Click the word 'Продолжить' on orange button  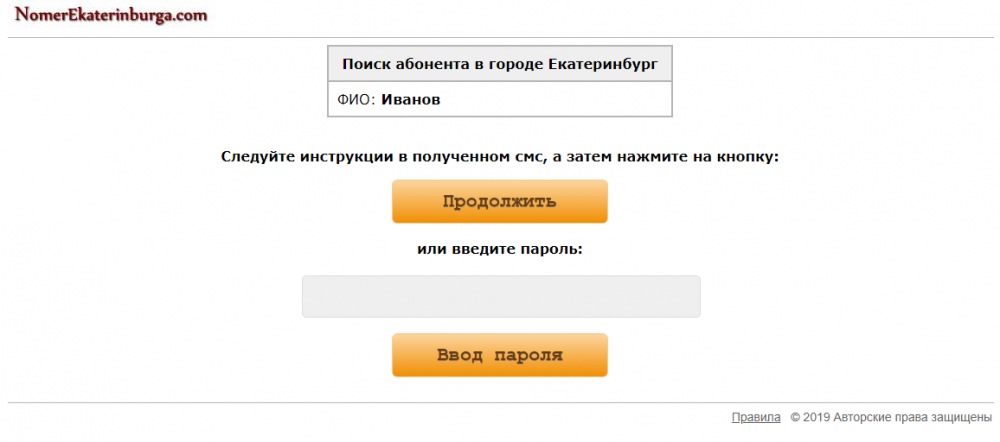(499, 201)
